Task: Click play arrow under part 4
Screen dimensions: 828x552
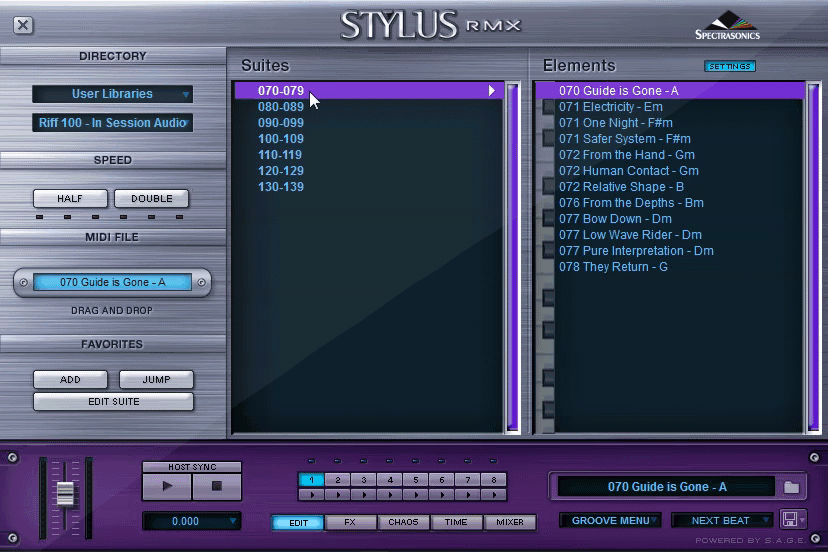Action: point(390,495)
